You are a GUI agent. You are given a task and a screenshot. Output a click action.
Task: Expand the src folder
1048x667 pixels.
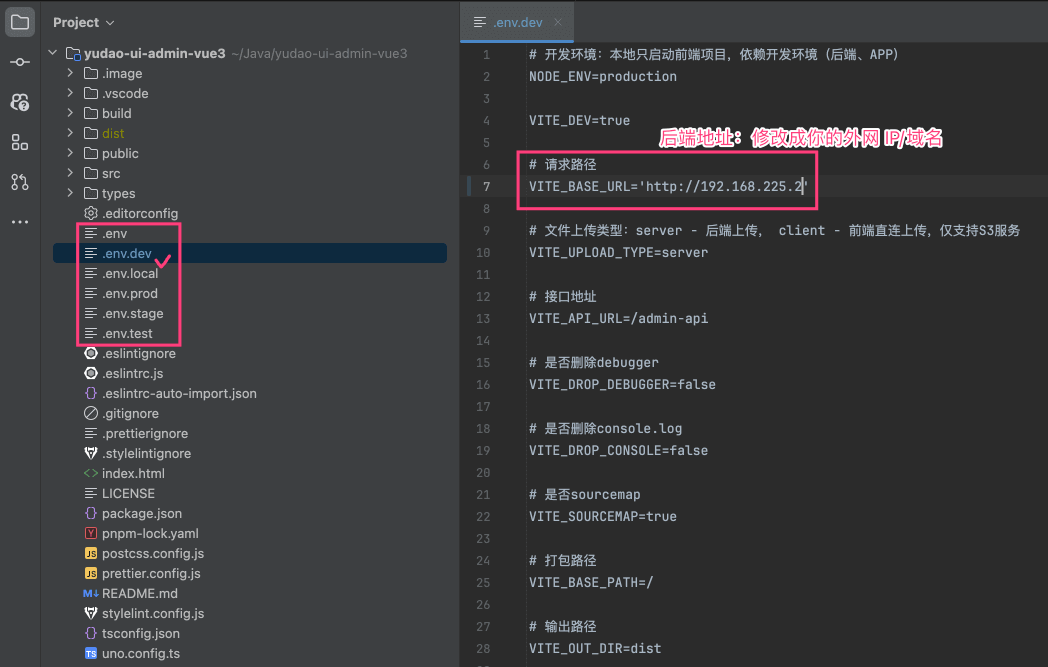coord(70,173)
